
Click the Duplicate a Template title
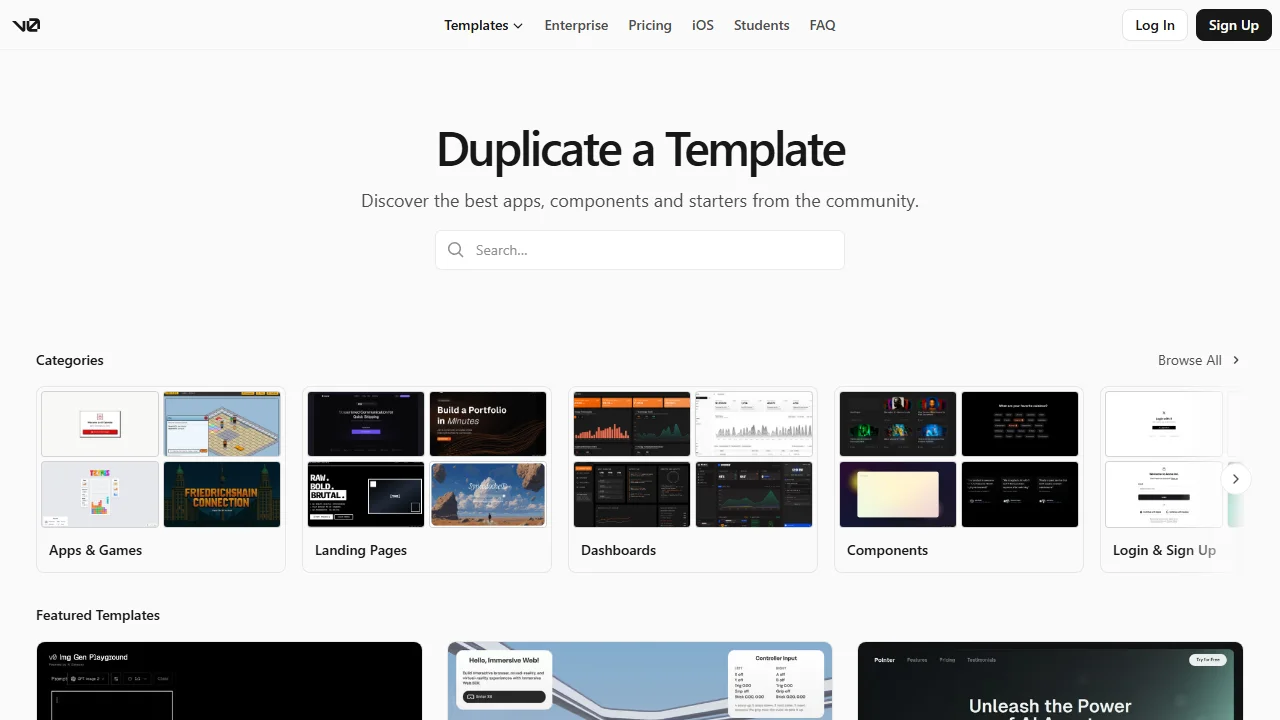tap(640, 149)
